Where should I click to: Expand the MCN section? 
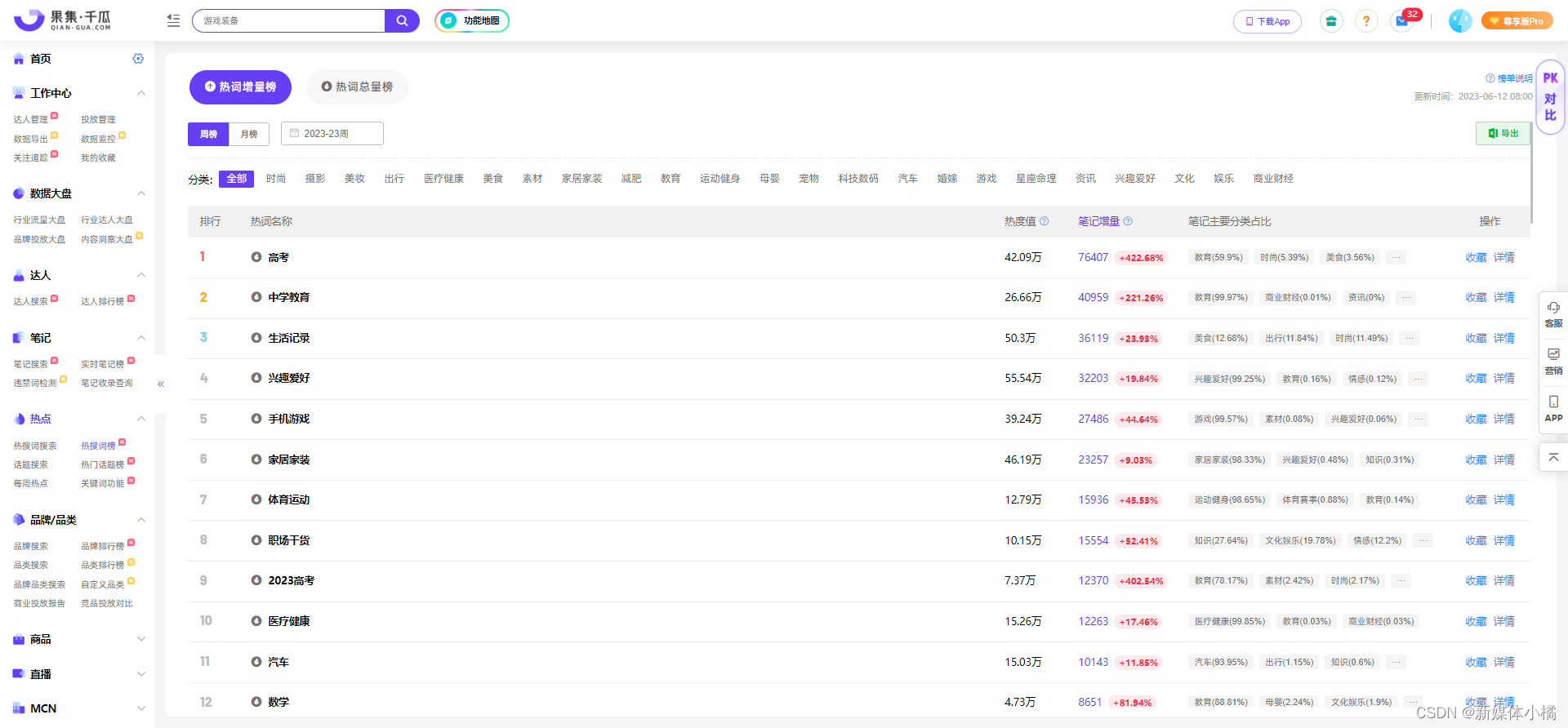141,708
